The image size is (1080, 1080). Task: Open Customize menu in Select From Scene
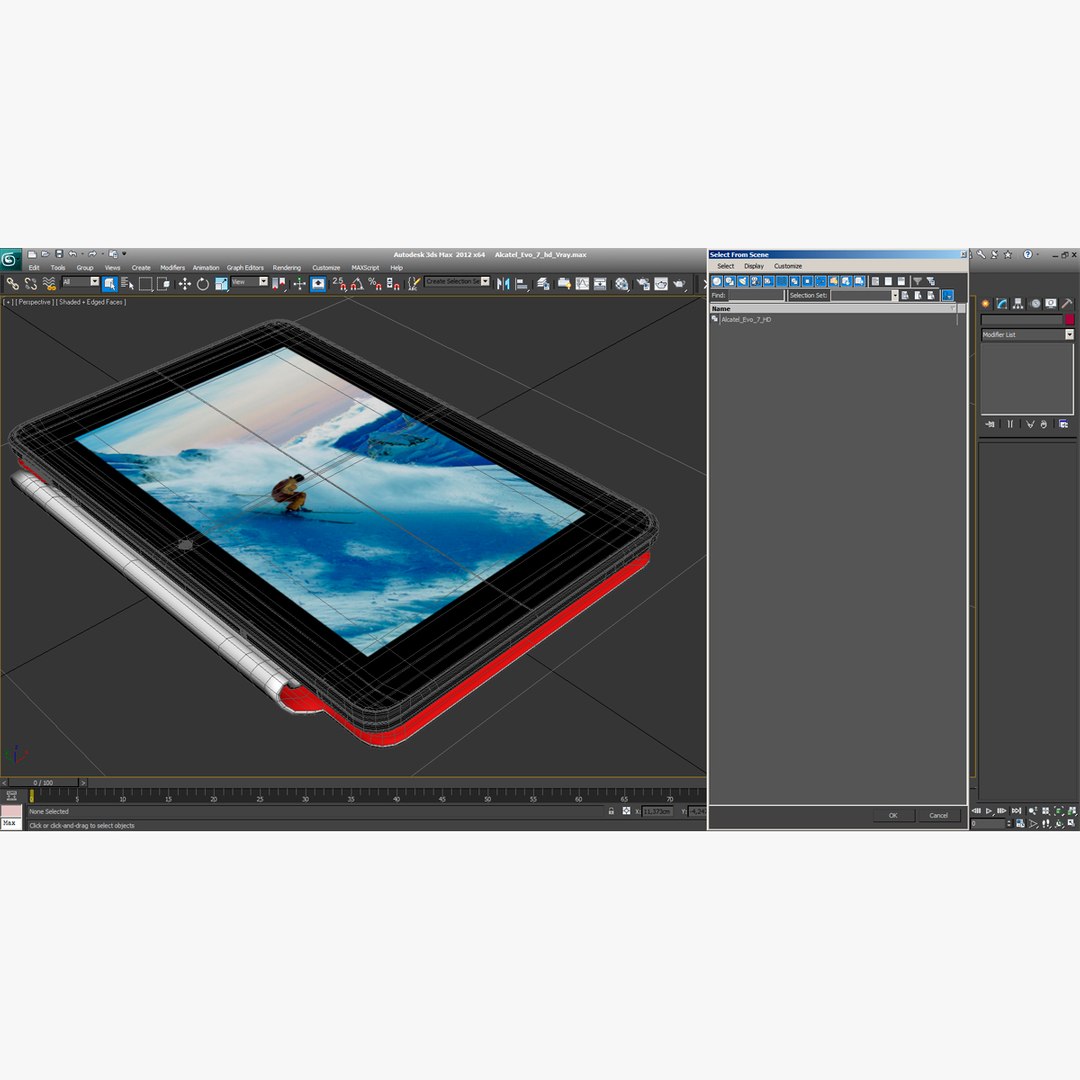pyautogui.click(x=788, y=266)
